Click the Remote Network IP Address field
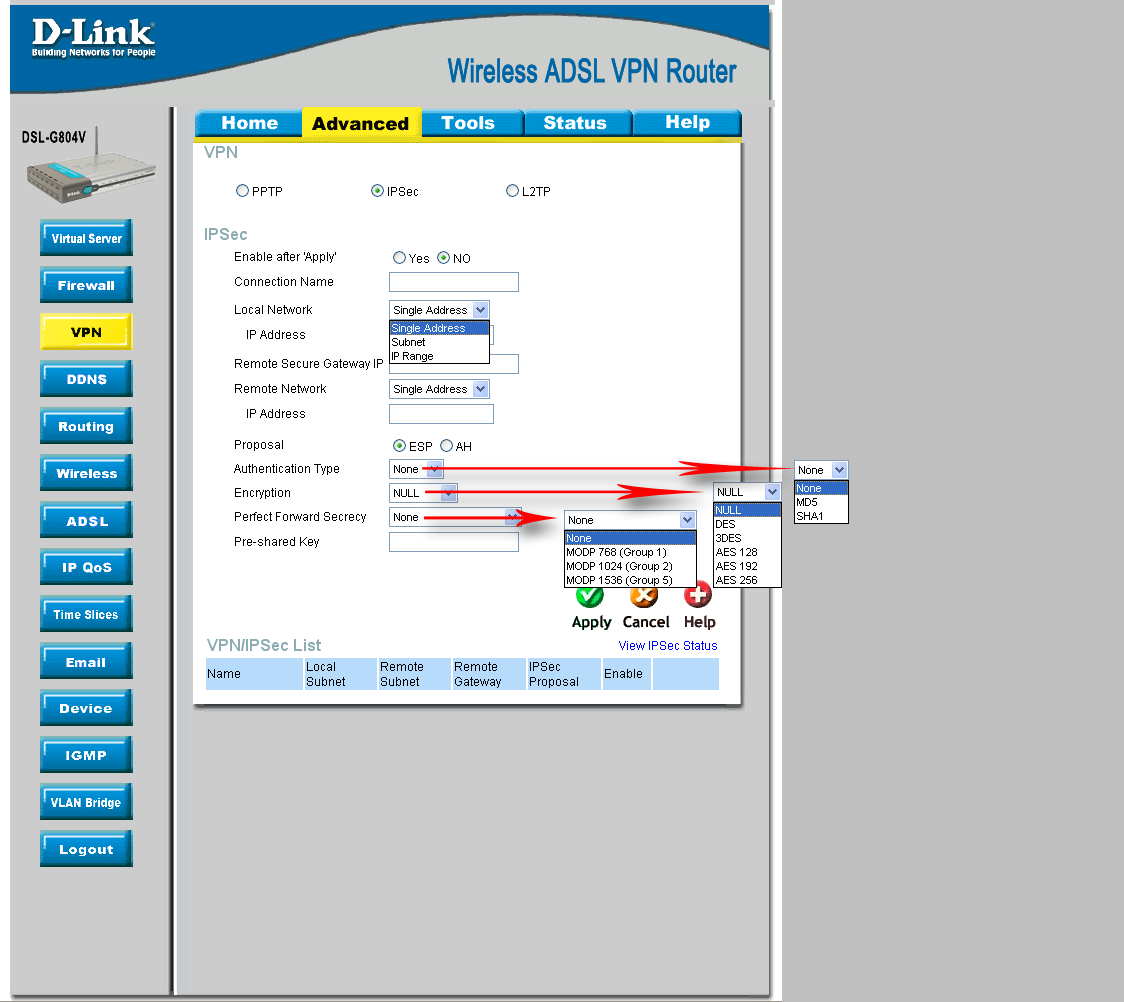 [x=442, y=414]
